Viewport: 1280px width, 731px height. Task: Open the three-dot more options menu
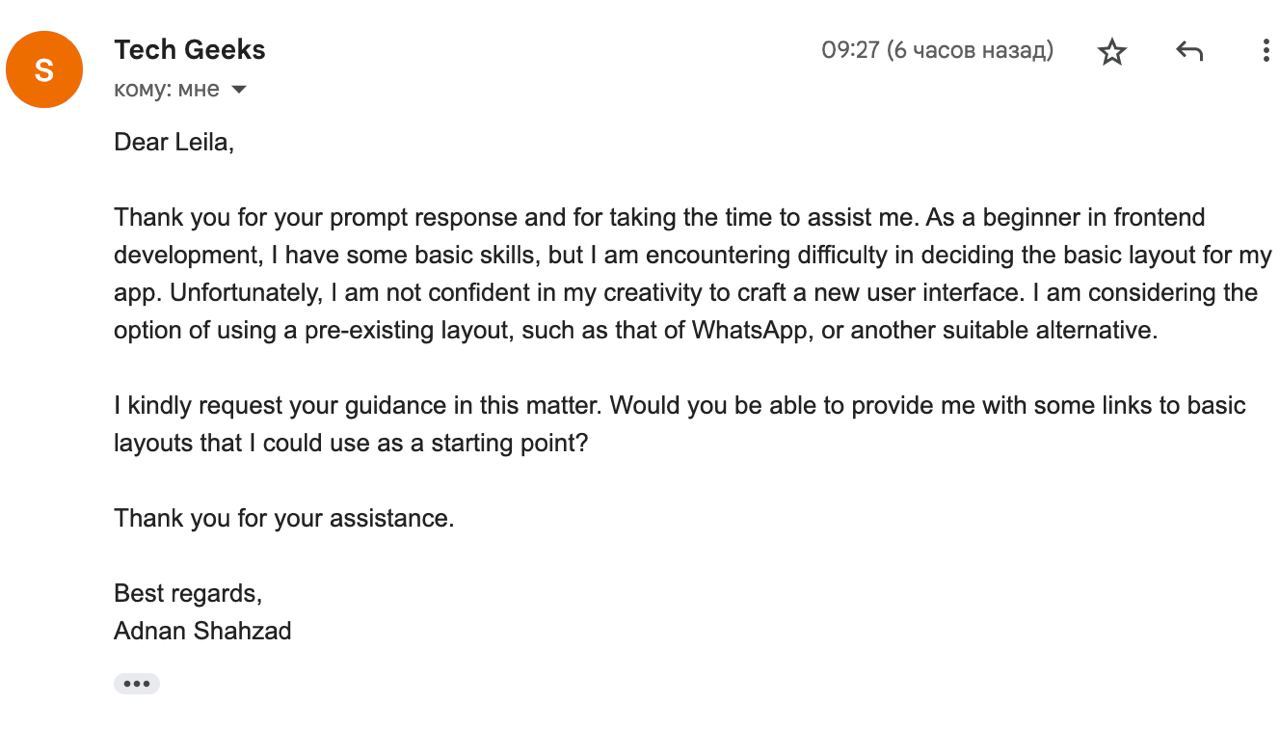(x=1266, y=51)
